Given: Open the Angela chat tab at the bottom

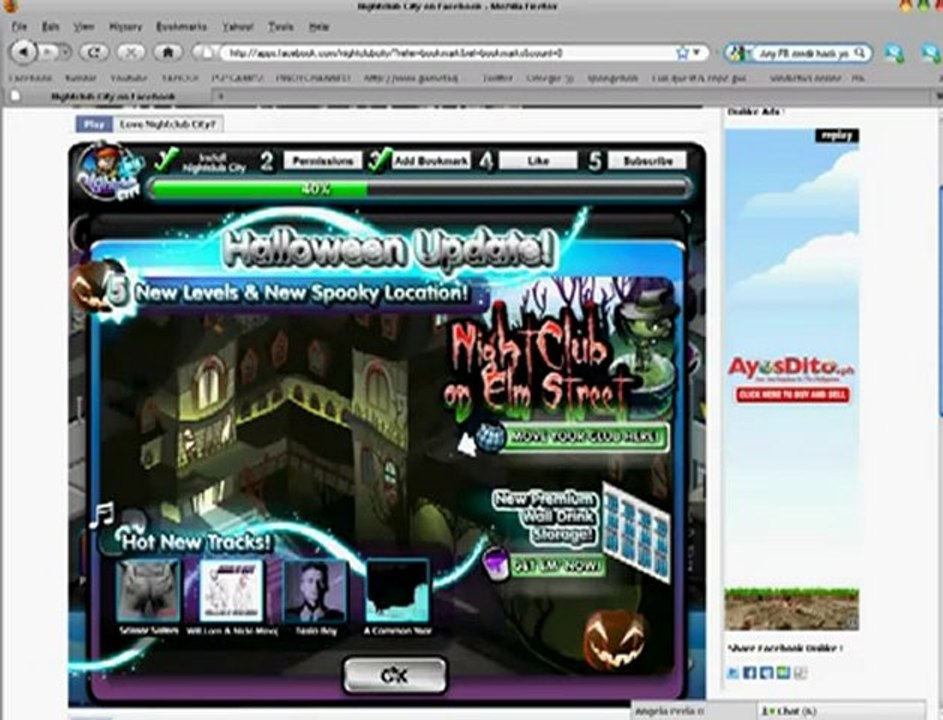Looking at the screenshot, I should (x=693, y=712).
